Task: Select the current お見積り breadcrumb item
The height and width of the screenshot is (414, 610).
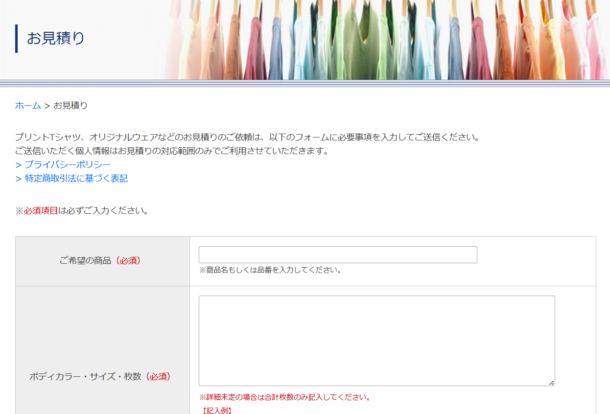Action: (x=70, y=105)
